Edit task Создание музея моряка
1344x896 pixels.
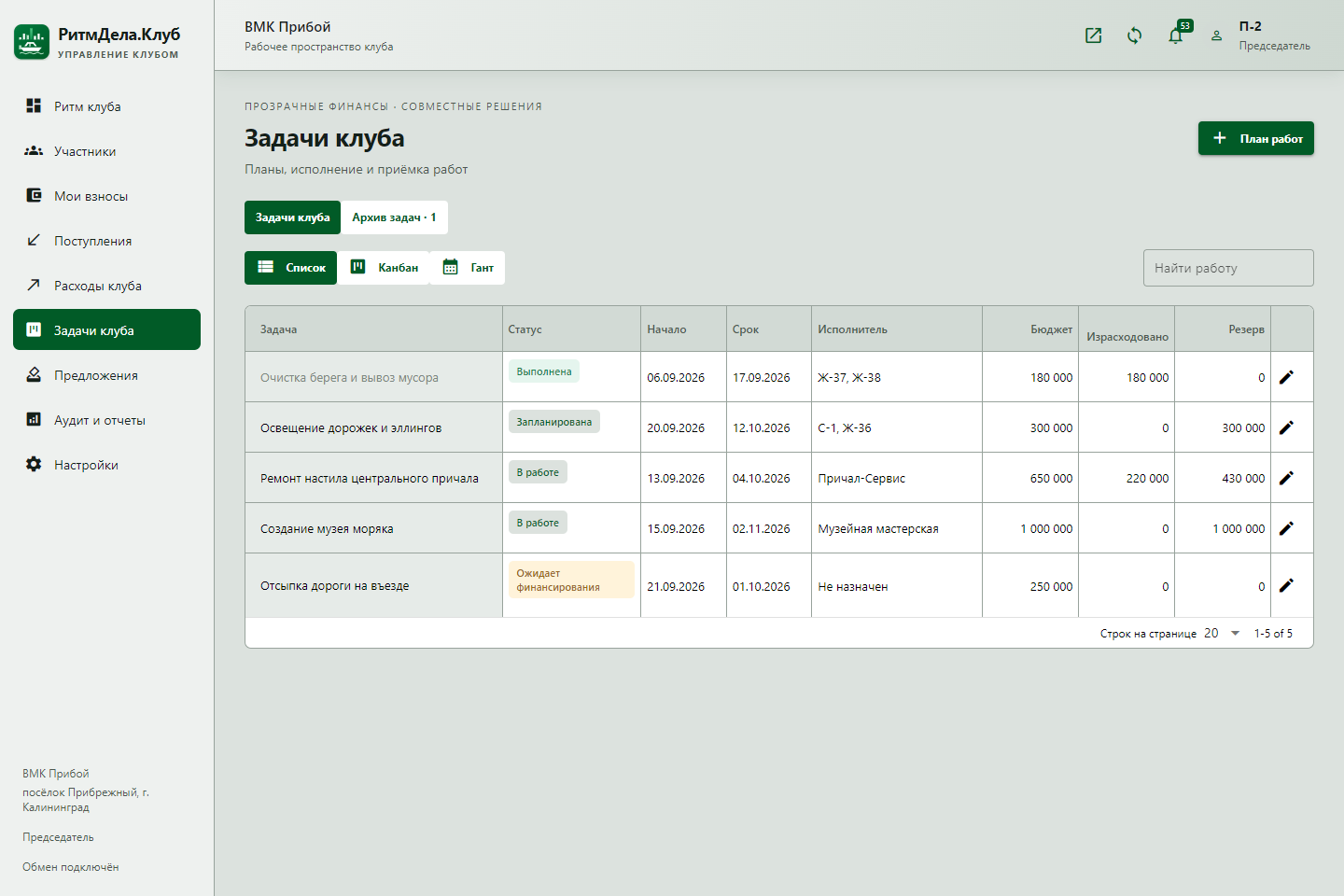[1286, 528]
